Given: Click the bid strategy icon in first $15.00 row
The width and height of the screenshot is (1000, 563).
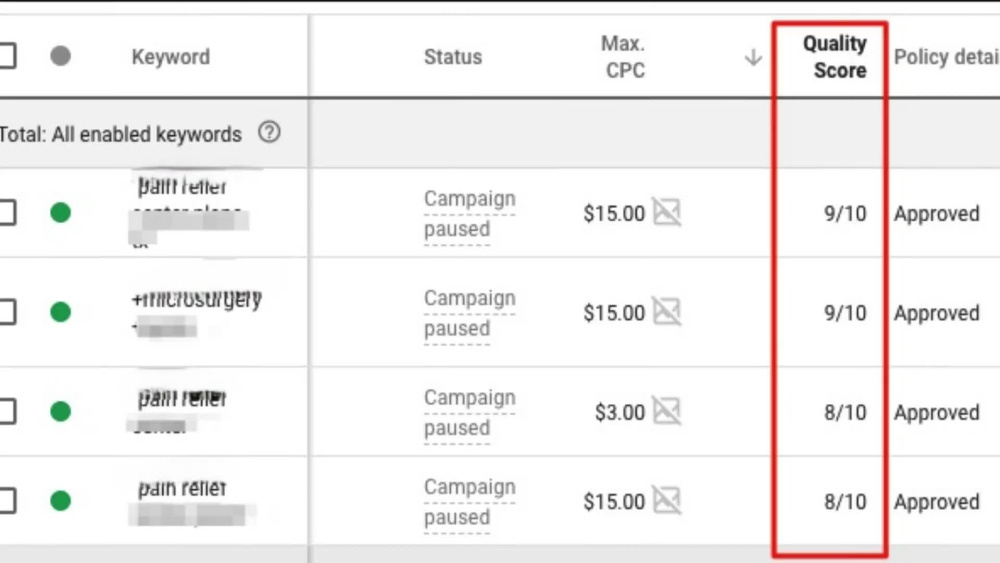Looking at the screenshot, I should tap(666, 212).
